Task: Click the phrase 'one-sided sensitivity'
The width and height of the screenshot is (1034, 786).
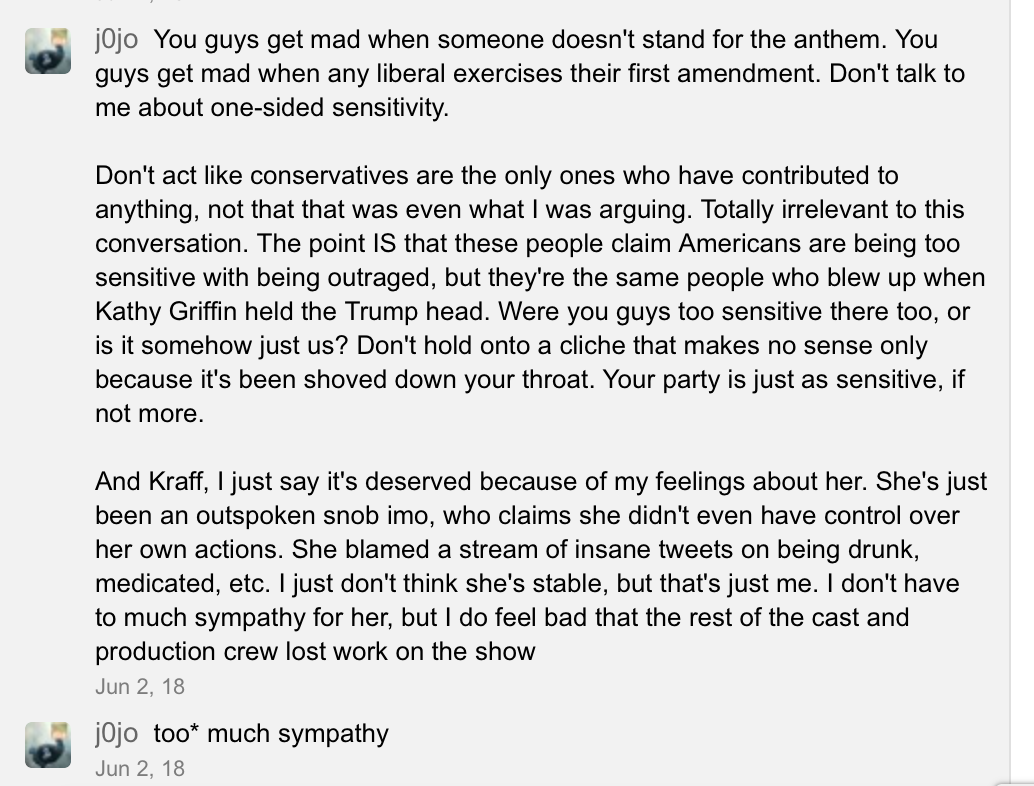Action: point(329,108)
